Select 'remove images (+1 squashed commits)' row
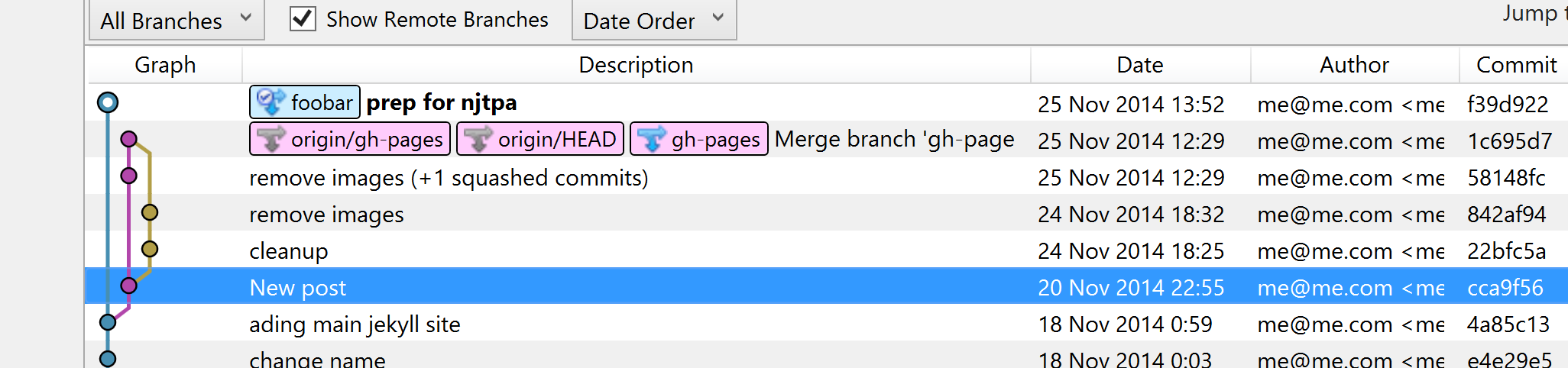The height and width of the screenshot is (368, 1568). pos(449,178)
